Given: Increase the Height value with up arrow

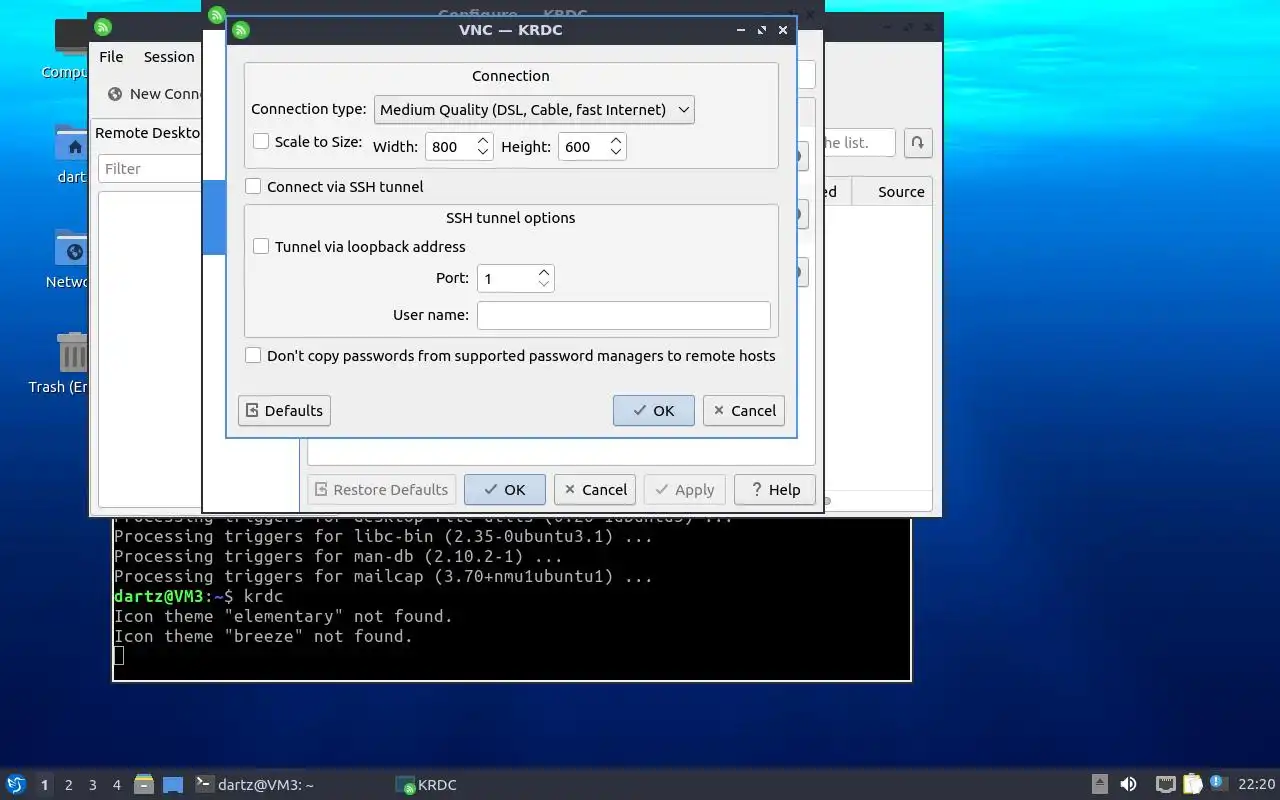Looking at the screenshot, I should [616, 140].
